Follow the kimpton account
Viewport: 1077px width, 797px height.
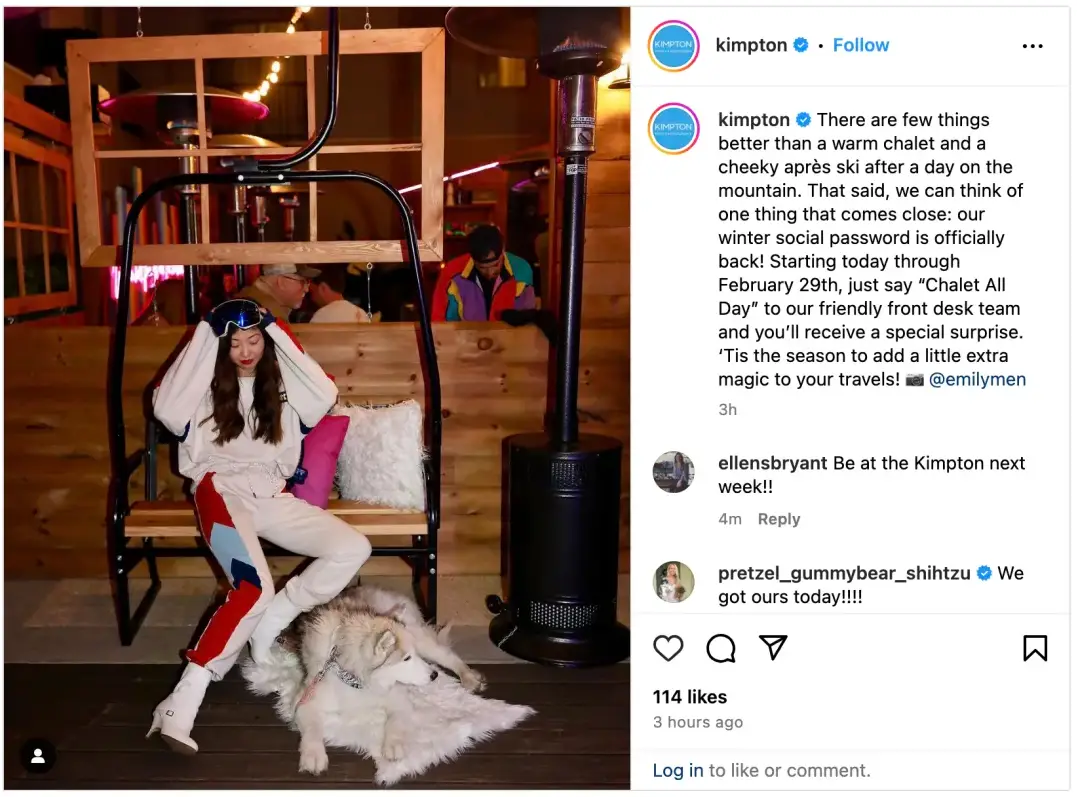pos(861,45)
